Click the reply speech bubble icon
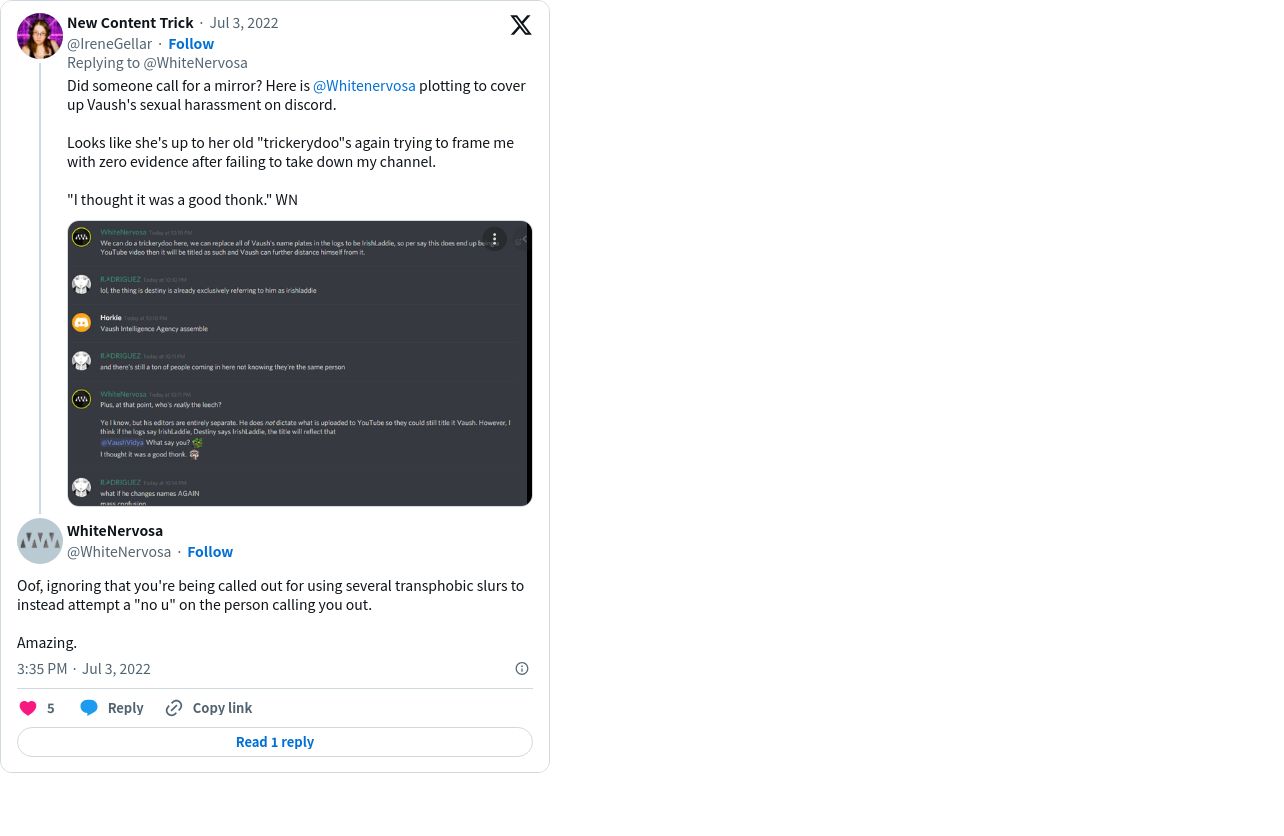 (89, 708)
